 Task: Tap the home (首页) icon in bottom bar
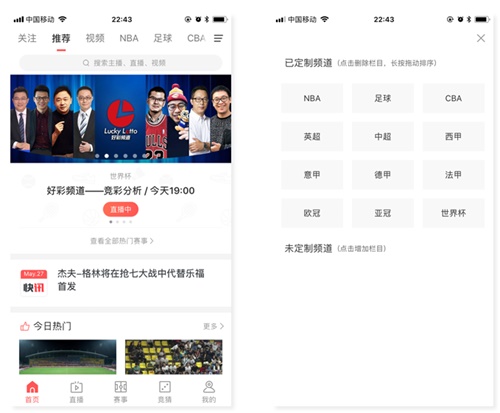(32, 387)
